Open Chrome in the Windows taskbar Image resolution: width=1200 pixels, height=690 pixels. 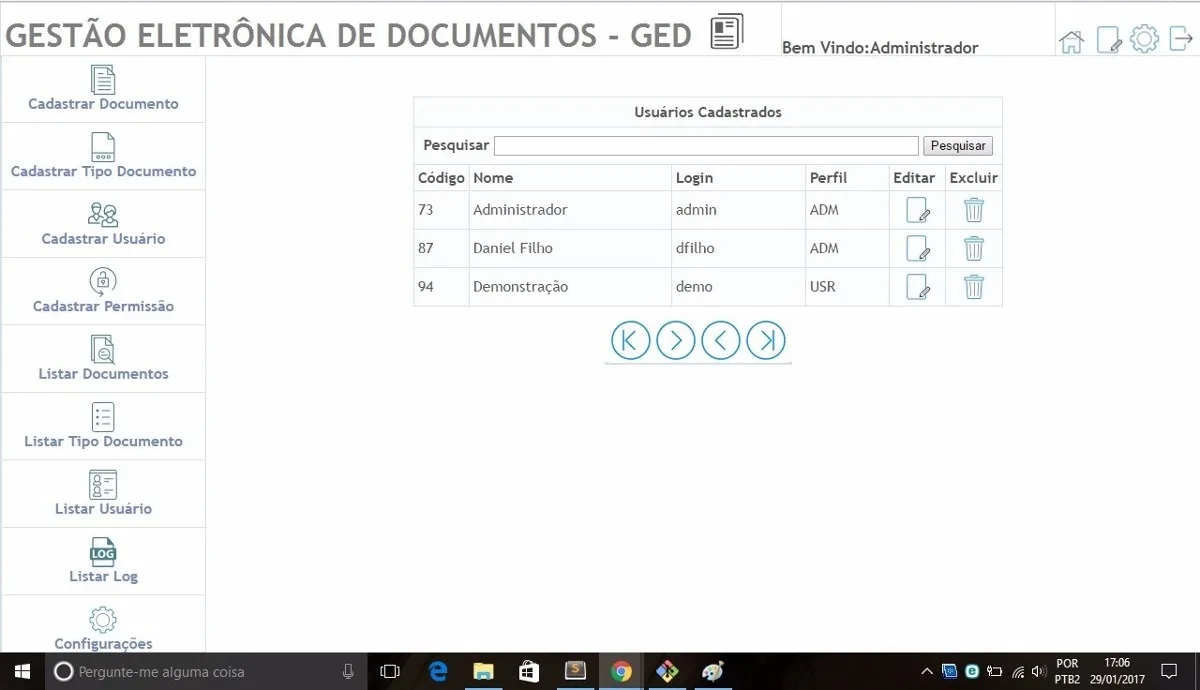(621, 672)
